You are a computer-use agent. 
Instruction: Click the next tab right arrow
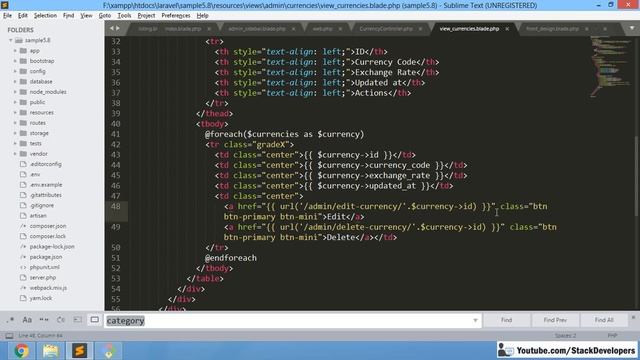(x=118, y=28)
